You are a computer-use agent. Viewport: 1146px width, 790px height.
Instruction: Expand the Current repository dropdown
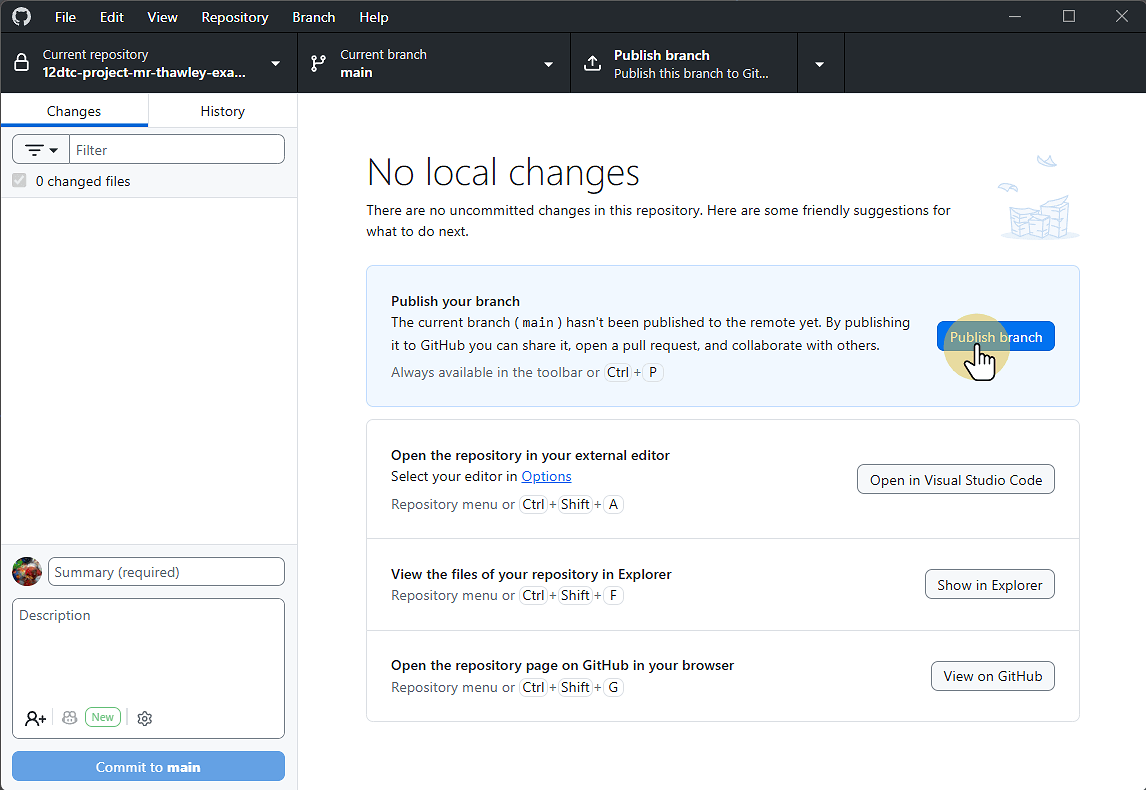click(x=275, y=62)
